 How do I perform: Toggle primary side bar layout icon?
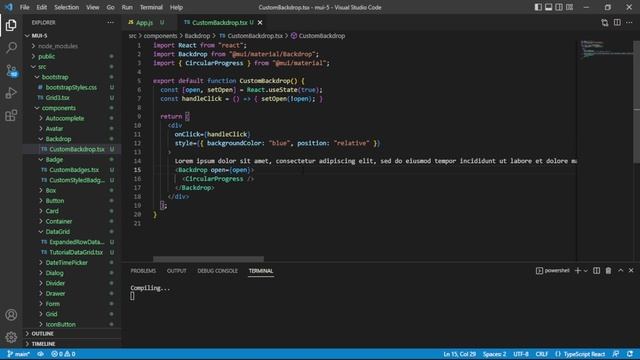click(538, 7)
